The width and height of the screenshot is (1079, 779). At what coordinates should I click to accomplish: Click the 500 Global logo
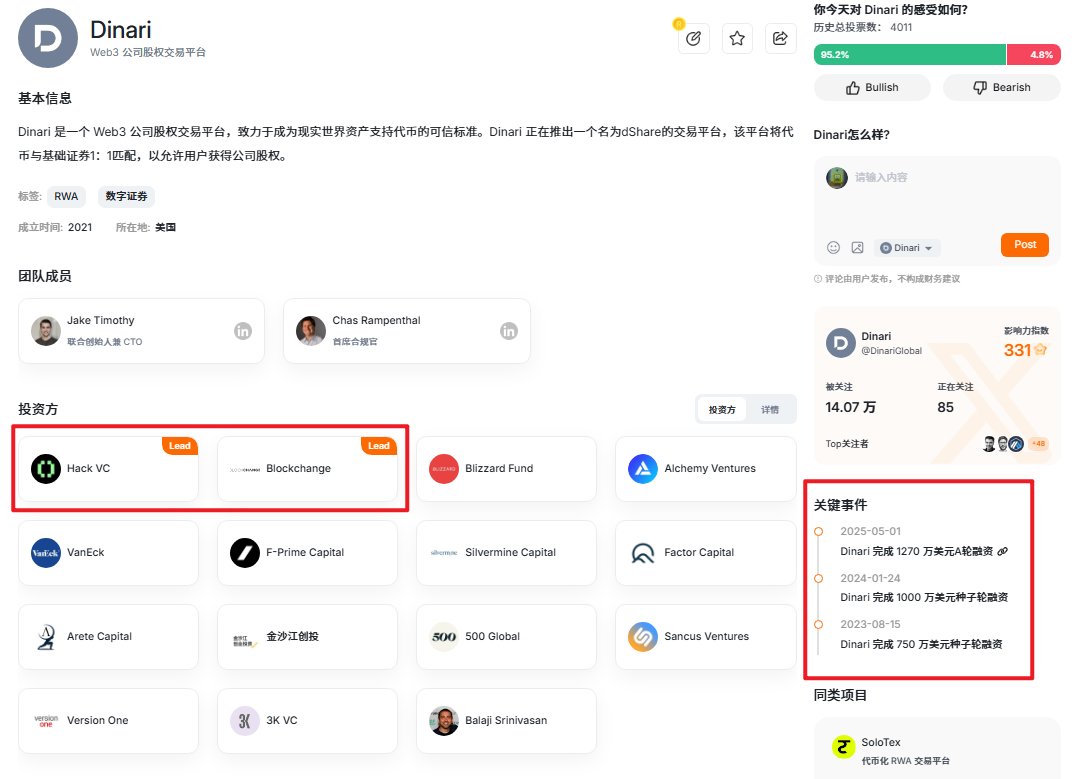coord(444,637)
